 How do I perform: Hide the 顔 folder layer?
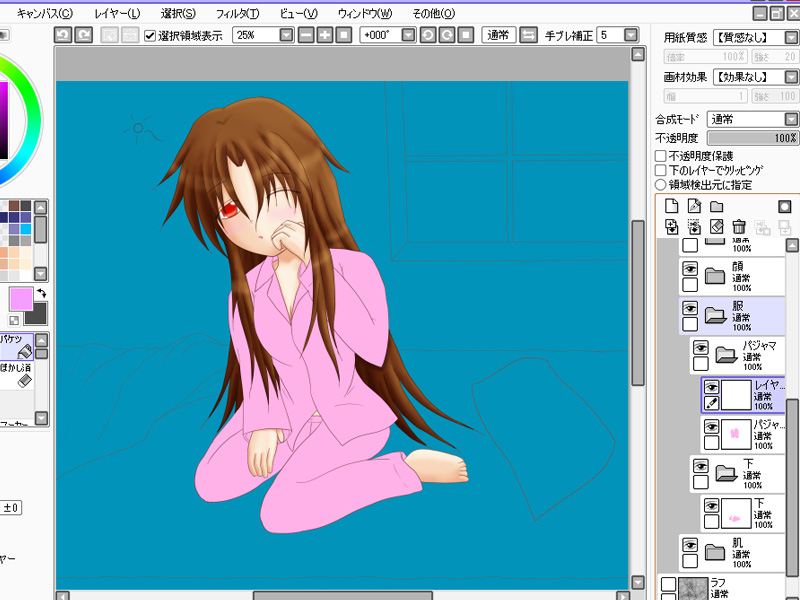point(690,269)
